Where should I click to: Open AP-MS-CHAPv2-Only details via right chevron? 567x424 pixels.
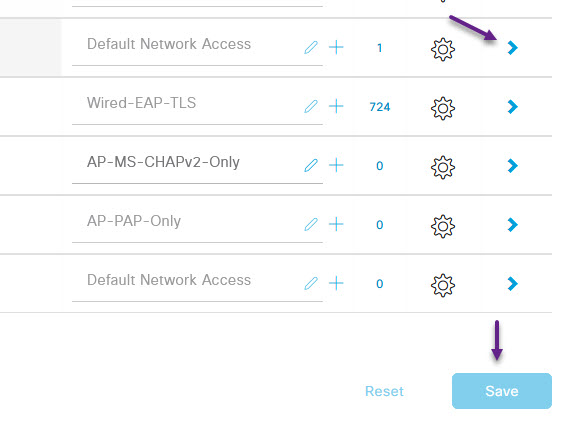512,166
